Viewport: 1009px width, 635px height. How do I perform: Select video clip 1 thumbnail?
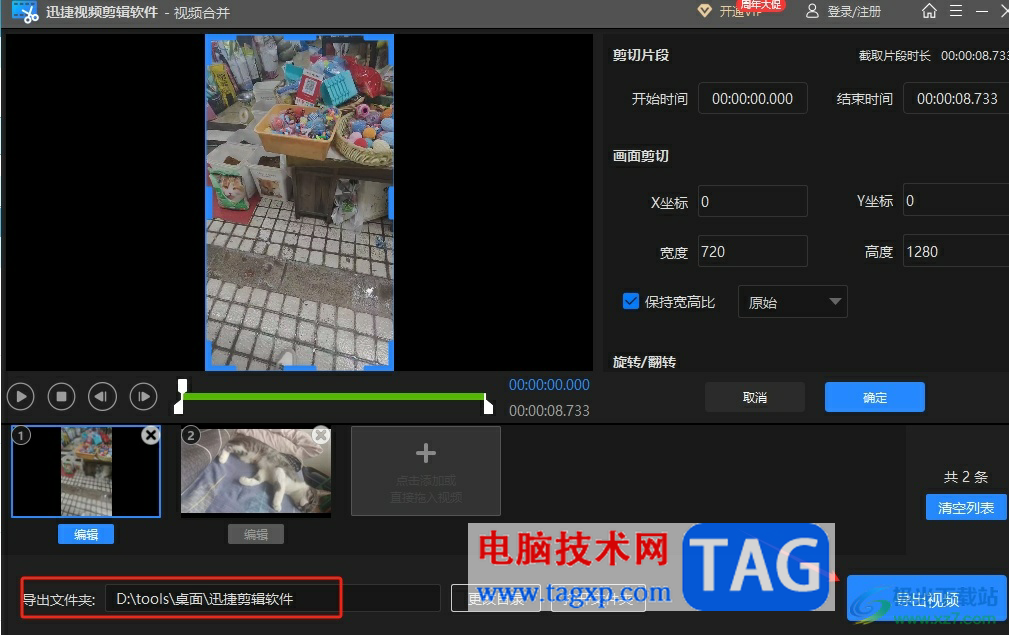(x=86, y=472)
